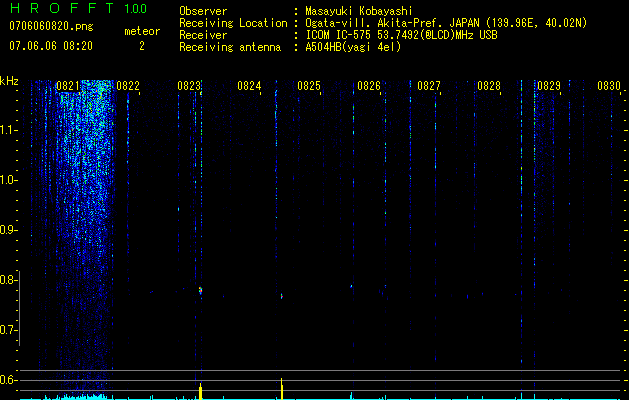Click the 0823 time marker
The image size is (629, 400).
(x=189, y=86)
